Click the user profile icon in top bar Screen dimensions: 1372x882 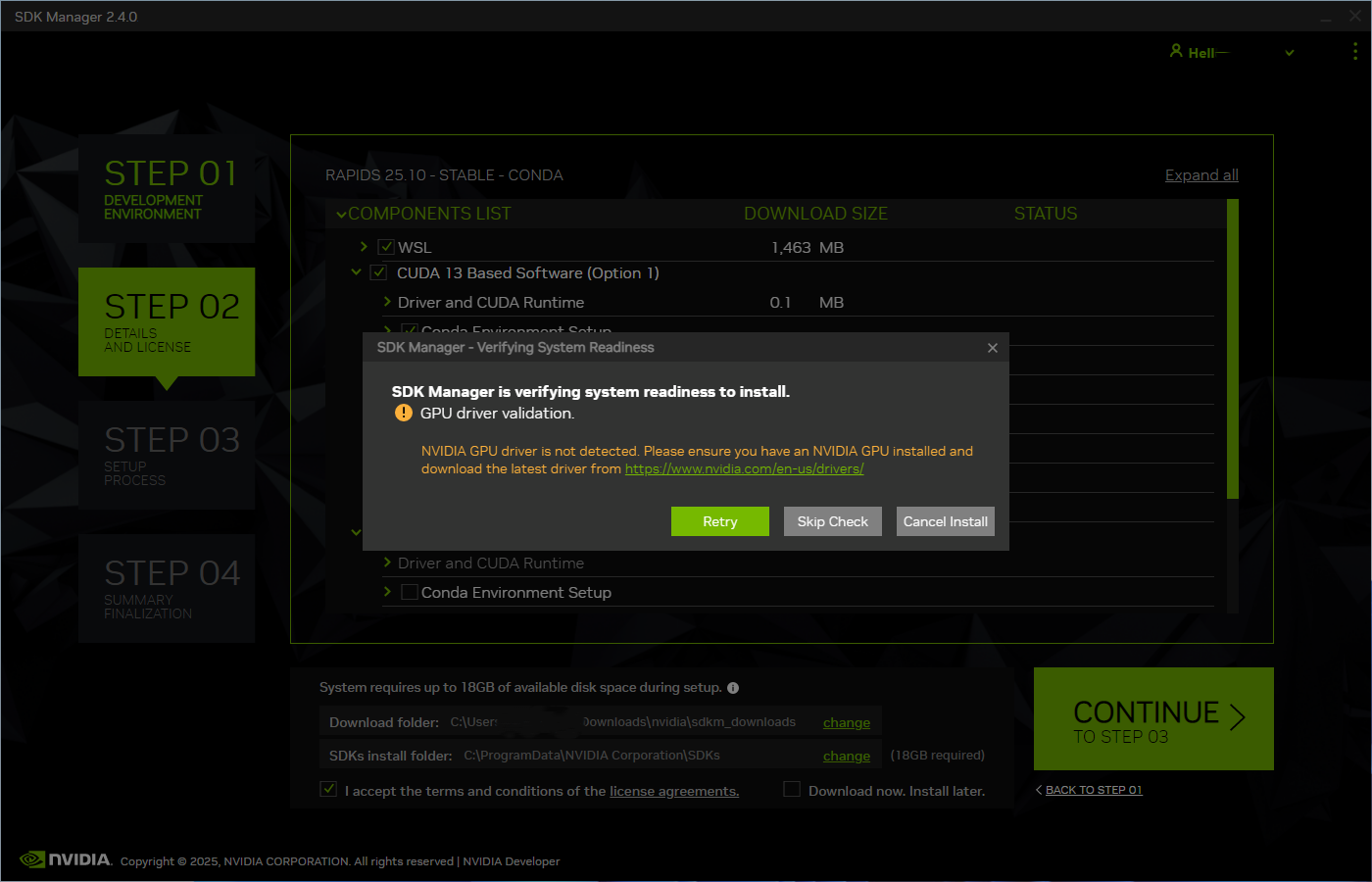point(1175,51)
